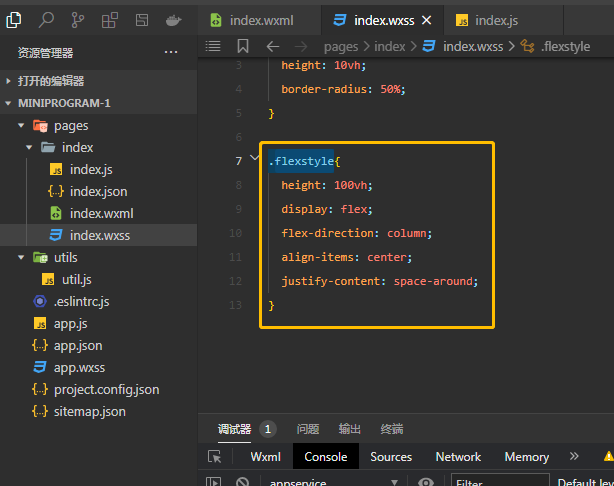The width and height of the screenshot is (614, 486).
Task: Open the resource manager more-actions ellipsis
Action: coord(171,52)
